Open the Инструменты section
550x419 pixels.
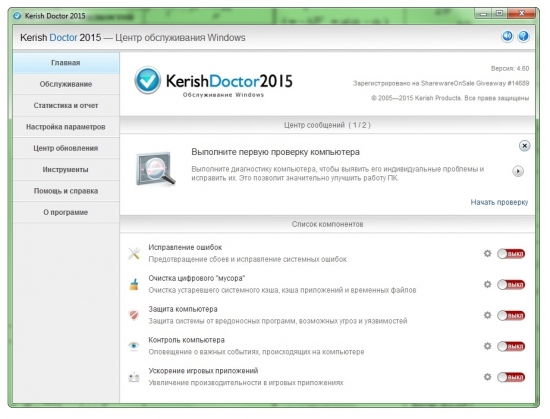pos(66,170)
